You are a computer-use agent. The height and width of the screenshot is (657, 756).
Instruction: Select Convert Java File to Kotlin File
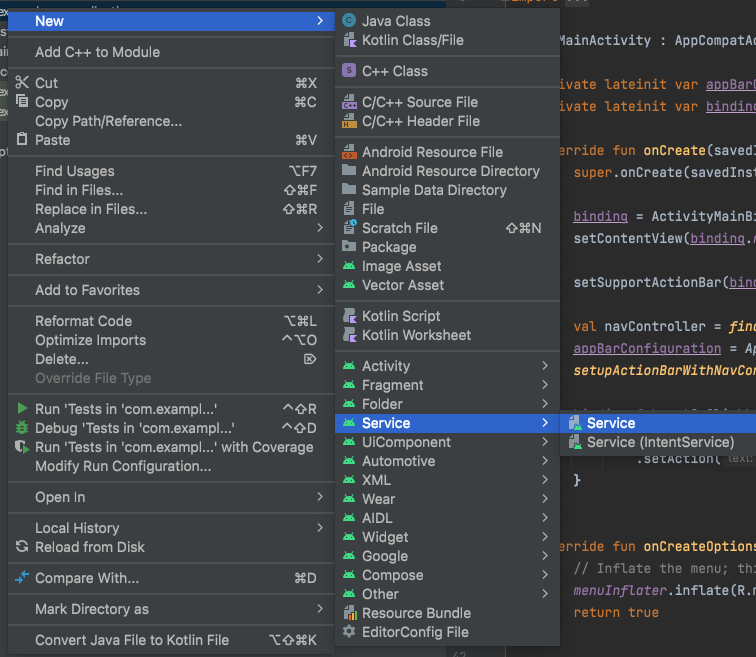(171, 640)
